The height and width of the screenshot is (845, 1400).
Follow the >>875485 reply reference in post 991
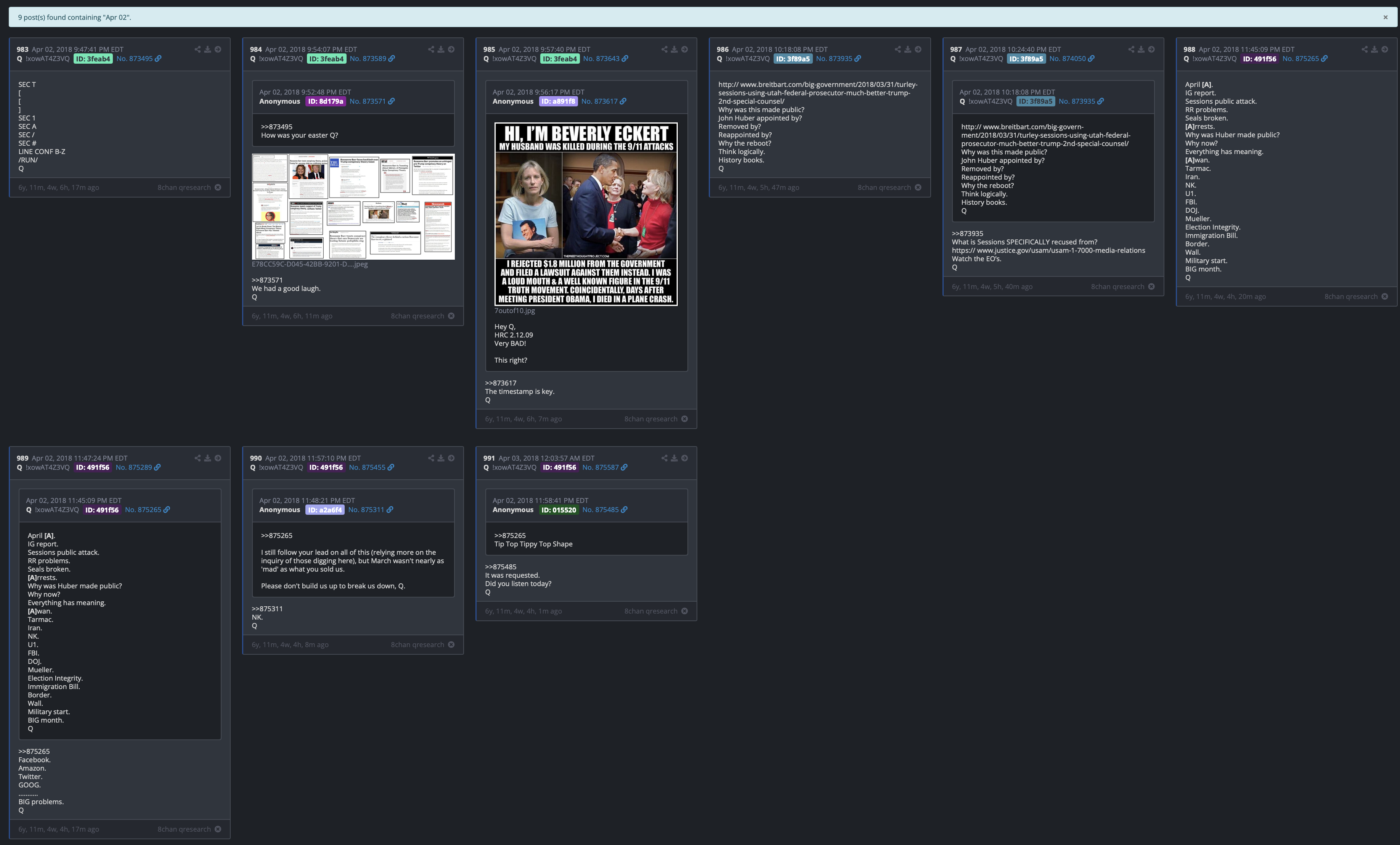pyautogui.click(x=501, y=567)
